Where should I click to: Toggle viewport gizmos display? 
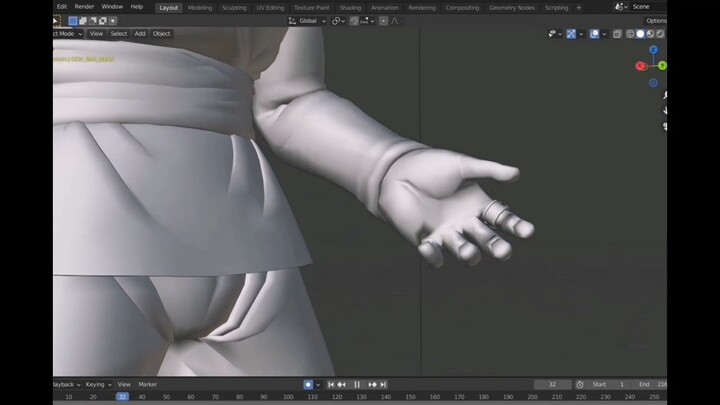click(x=572, y=33)
